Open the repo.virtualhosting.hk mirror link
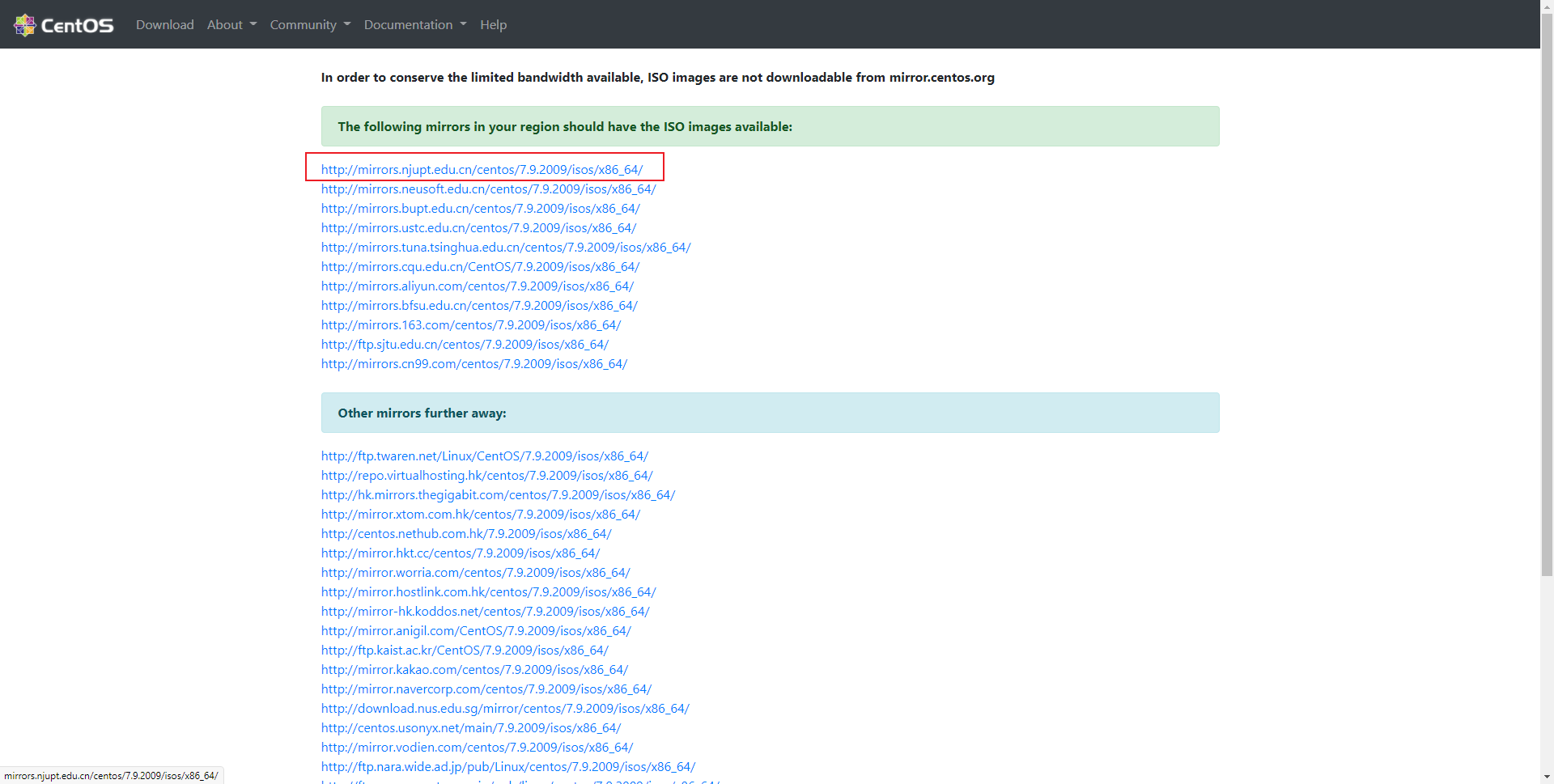Screen dimensions: 1554x784 (x=486, y=476)
